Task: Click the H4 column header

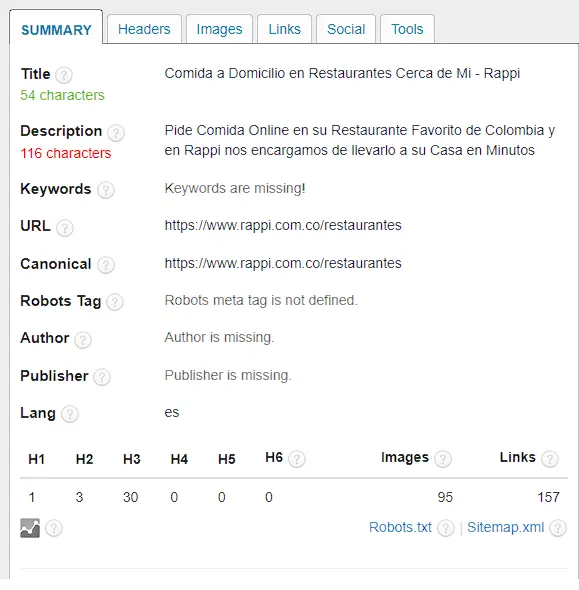Action: tap(179, 459)
